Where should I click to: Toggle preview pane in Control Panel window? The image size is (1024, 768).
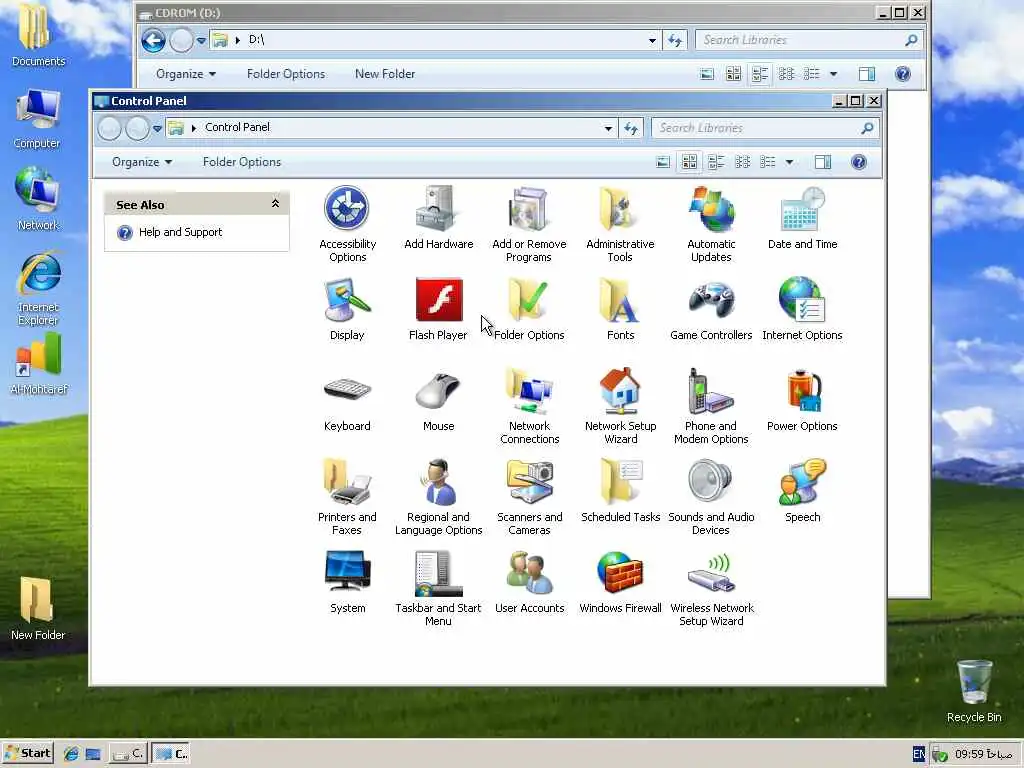click(823, 162)
